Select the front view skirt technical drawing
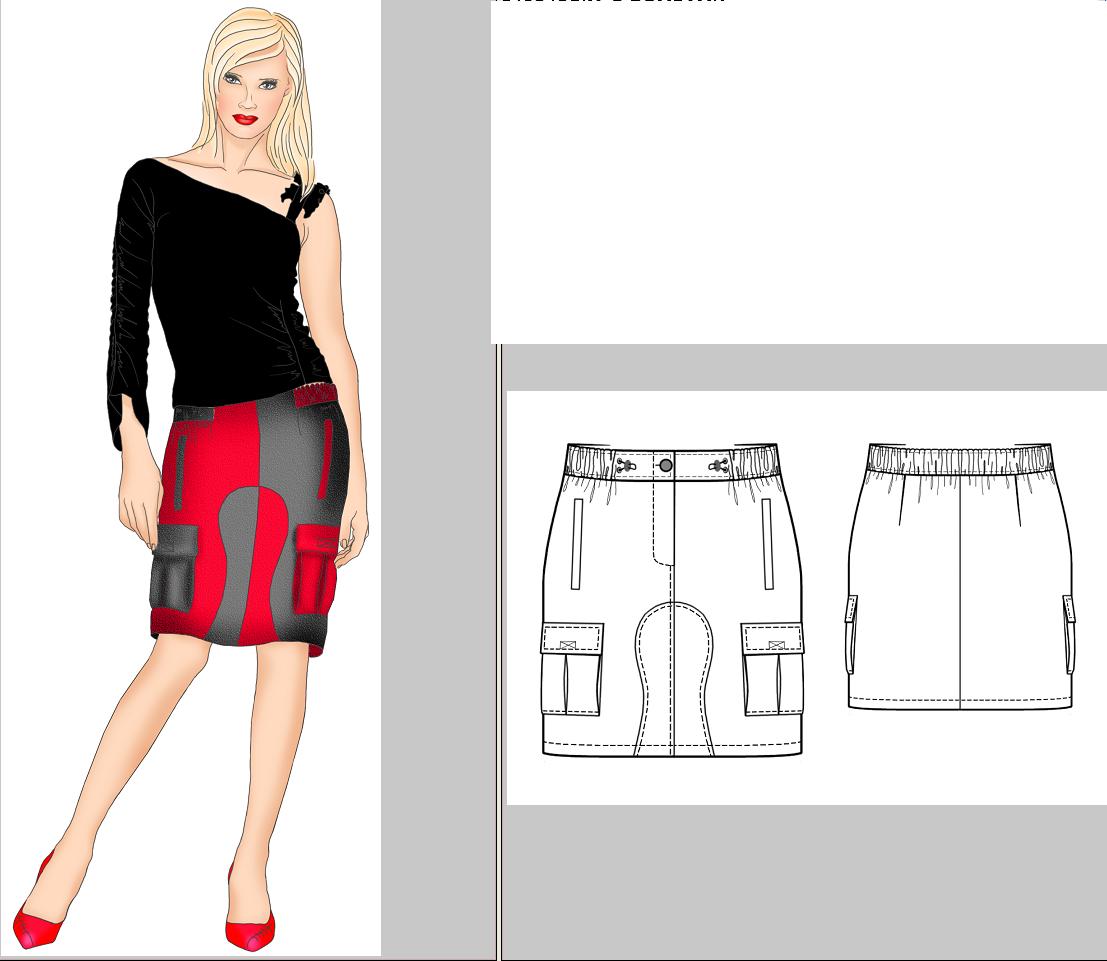Screen dimensions: 1107x961 pos(672,600)
